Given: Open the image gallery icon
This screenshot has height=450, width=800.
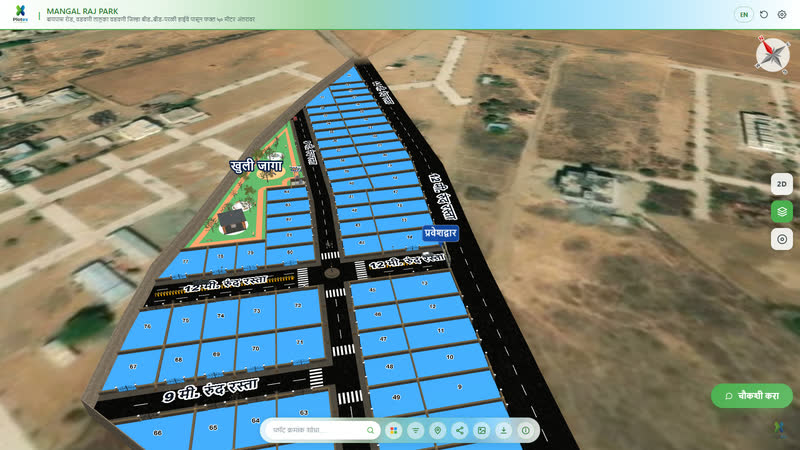Looking at the screenshot, I should click(481, 431).
